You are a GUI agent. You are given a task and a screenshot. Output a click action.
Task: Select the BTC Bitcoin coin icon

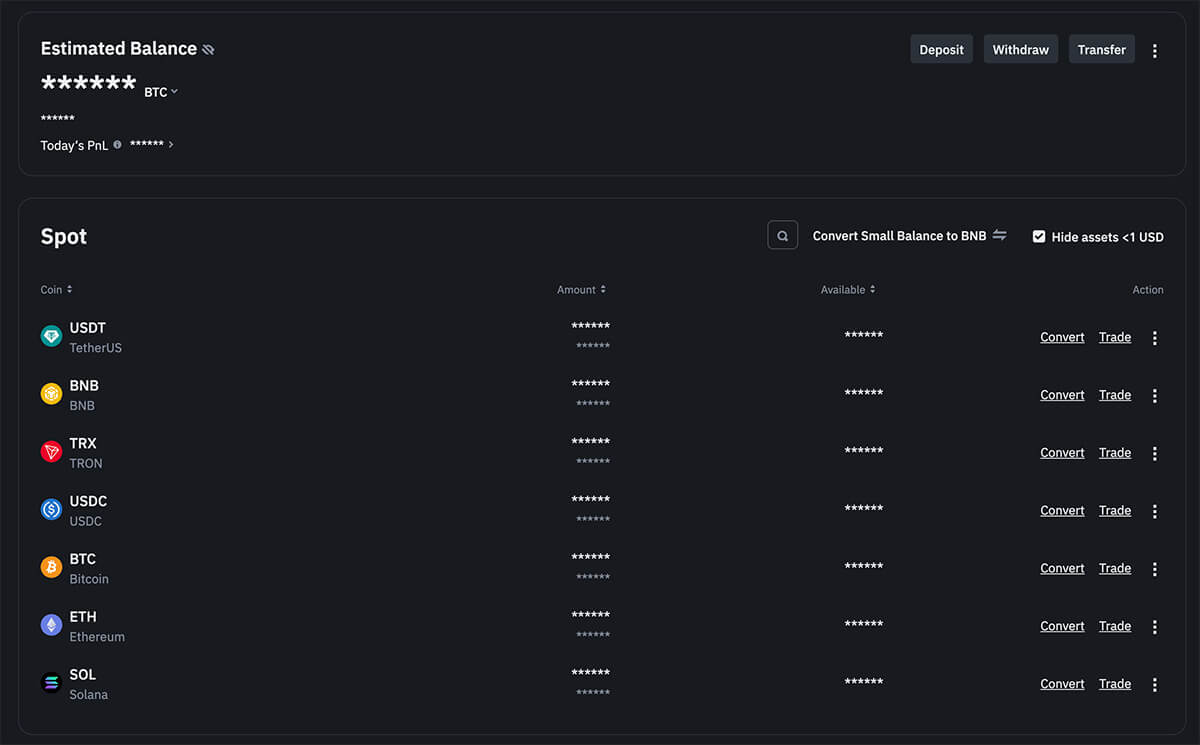click(x=51, y=567)
